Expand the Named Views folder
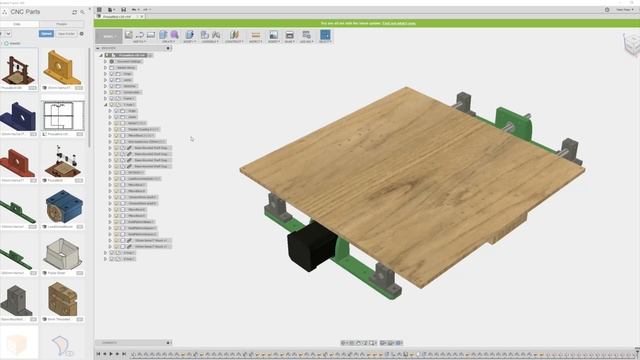The height and width of the screenshot is (360, 640). [105, 67]
